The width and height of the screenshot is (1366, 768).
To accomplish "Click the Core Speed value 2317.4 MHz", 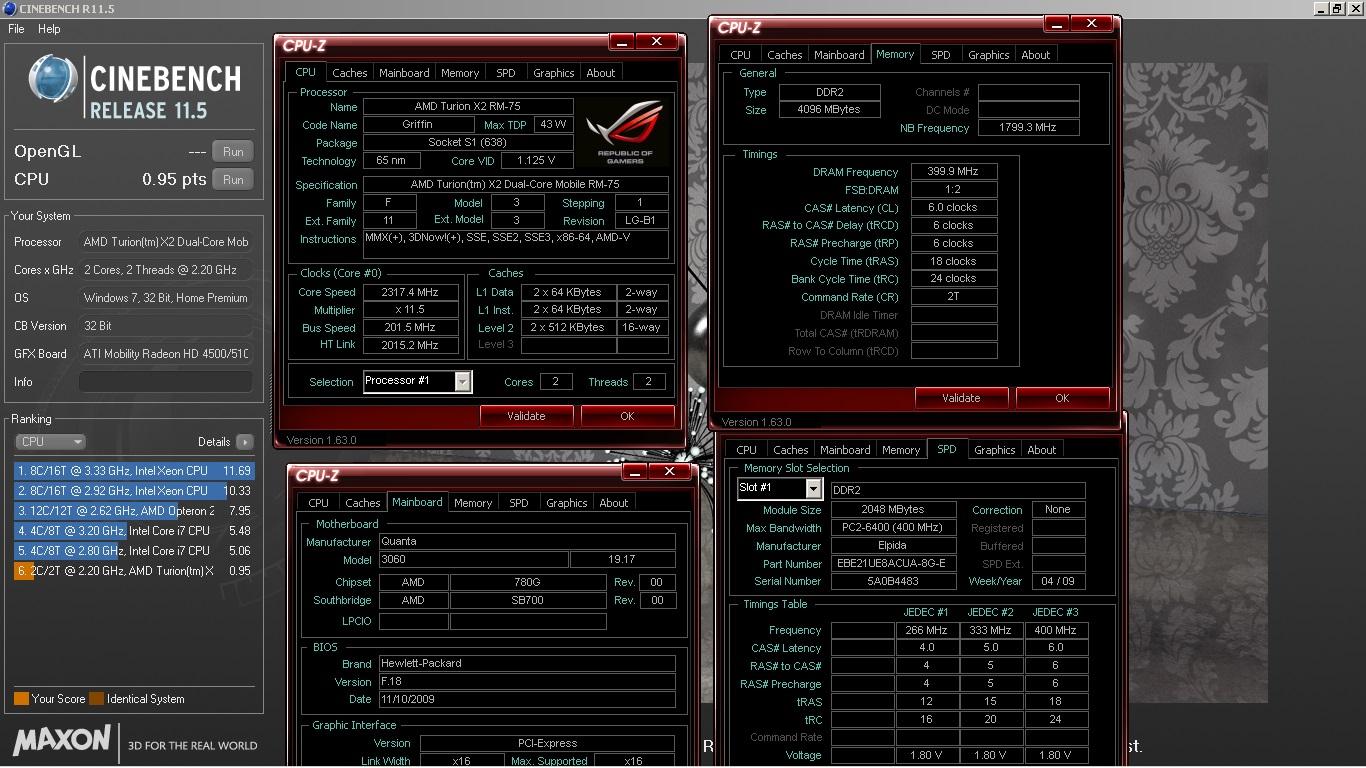I will point(410,292).
